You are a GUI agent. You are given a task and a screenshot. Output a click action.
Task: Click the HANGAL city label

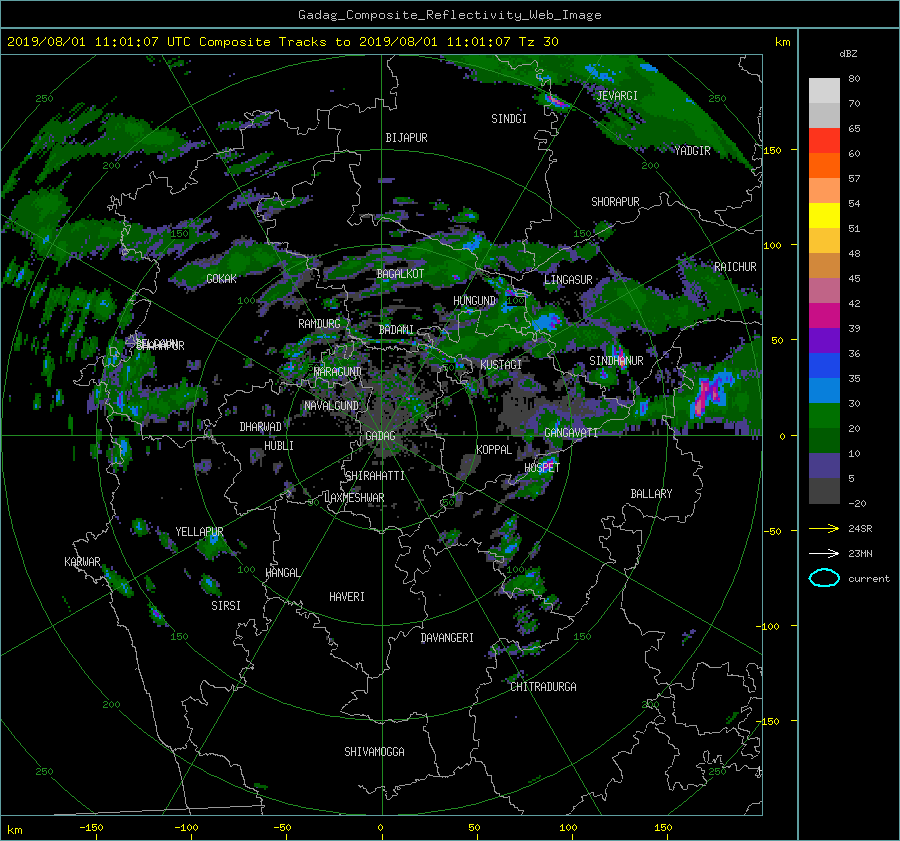[x=282, y=573]
